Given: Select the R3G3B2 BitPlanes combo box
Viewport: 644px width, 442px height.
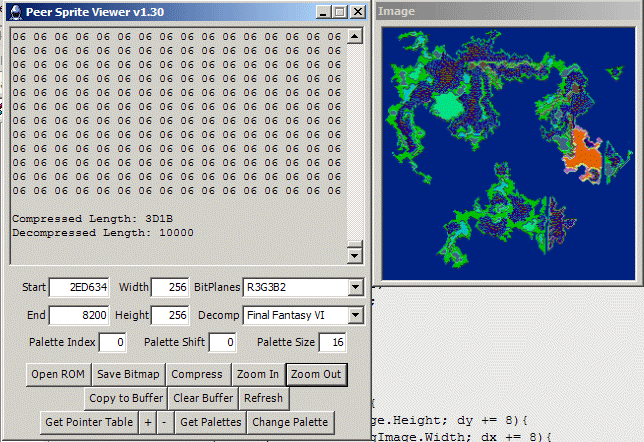Looking at the screenshot, I should (x=303, y=287).
